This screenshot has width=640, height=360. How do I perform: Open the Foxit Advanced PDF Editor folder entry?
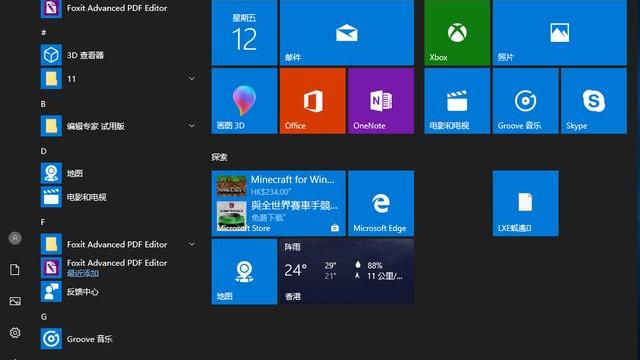coord(118,244)
